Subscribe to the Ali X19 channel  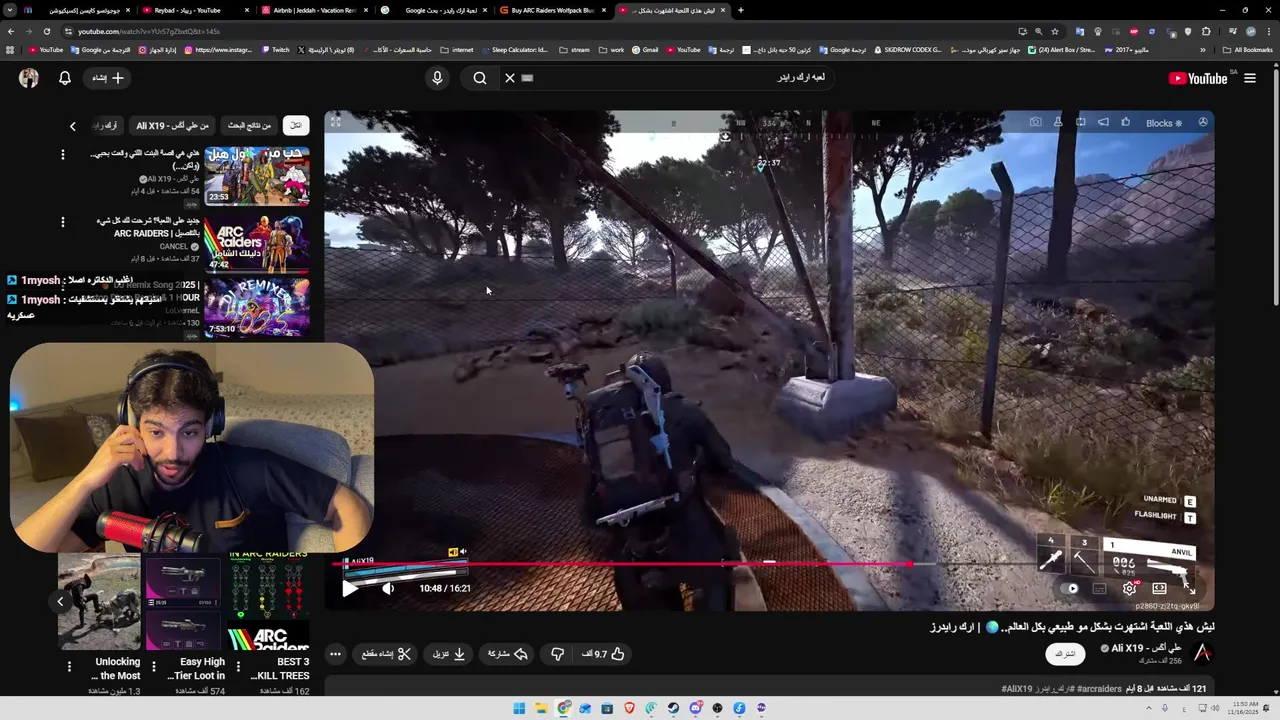click(x=1066, y=654)
